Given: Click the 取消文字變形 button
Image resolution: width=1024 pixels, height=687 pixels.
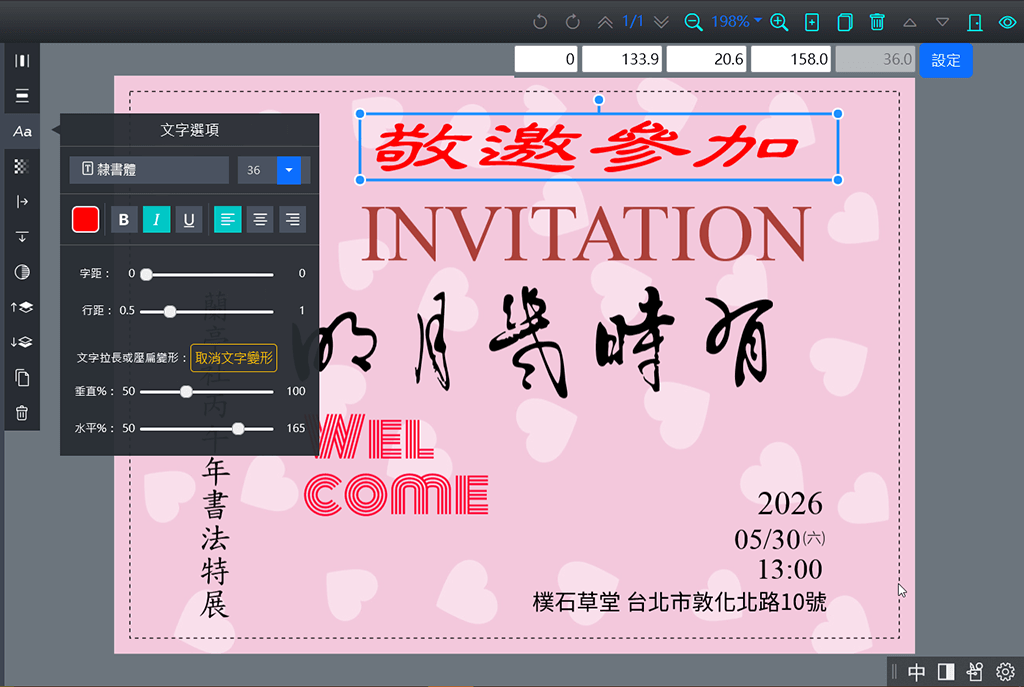Looking at the screenshot, I should (x=234, y=358).
